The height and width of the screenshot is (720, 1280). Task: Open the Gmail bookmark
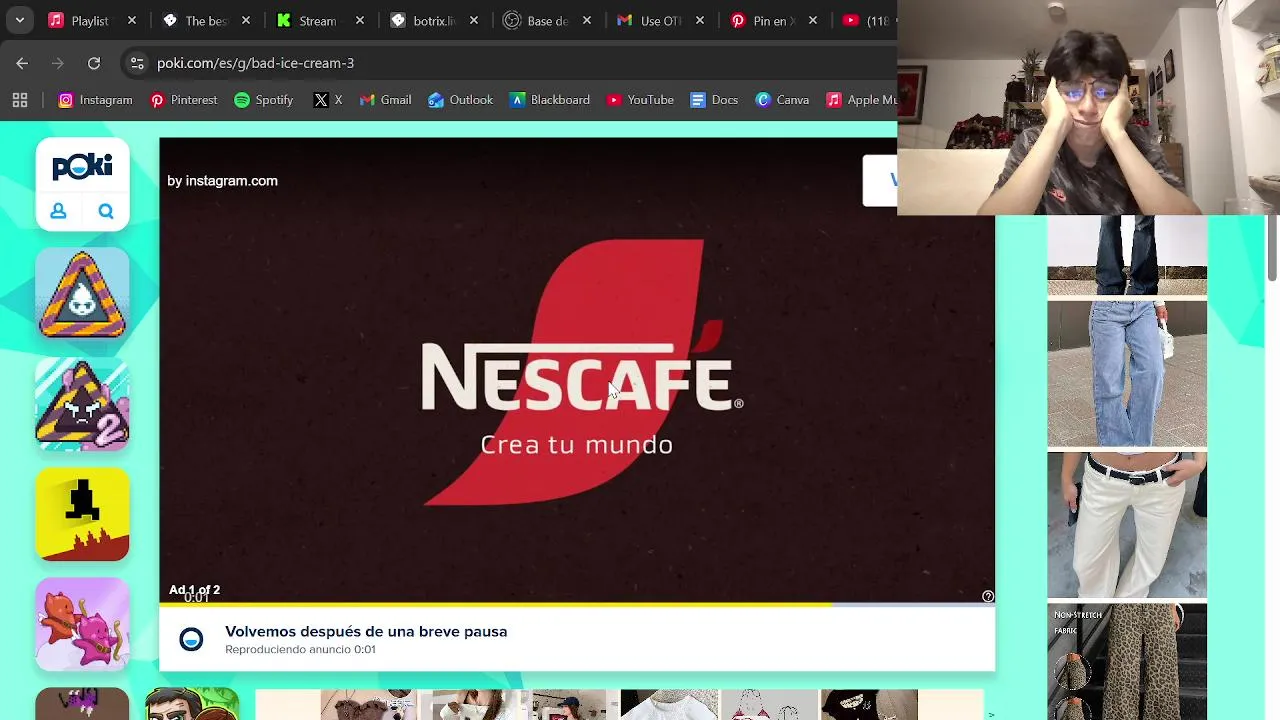click(385, 100)
